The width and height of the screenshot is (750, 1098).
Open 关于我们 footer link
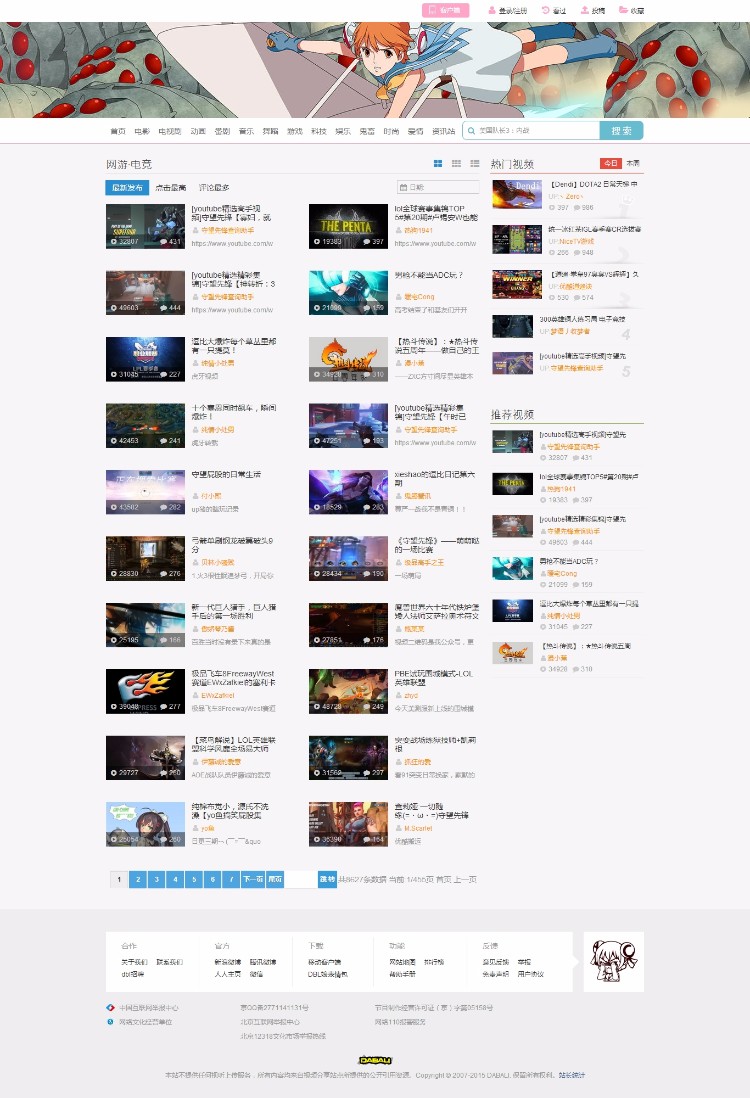134,962
